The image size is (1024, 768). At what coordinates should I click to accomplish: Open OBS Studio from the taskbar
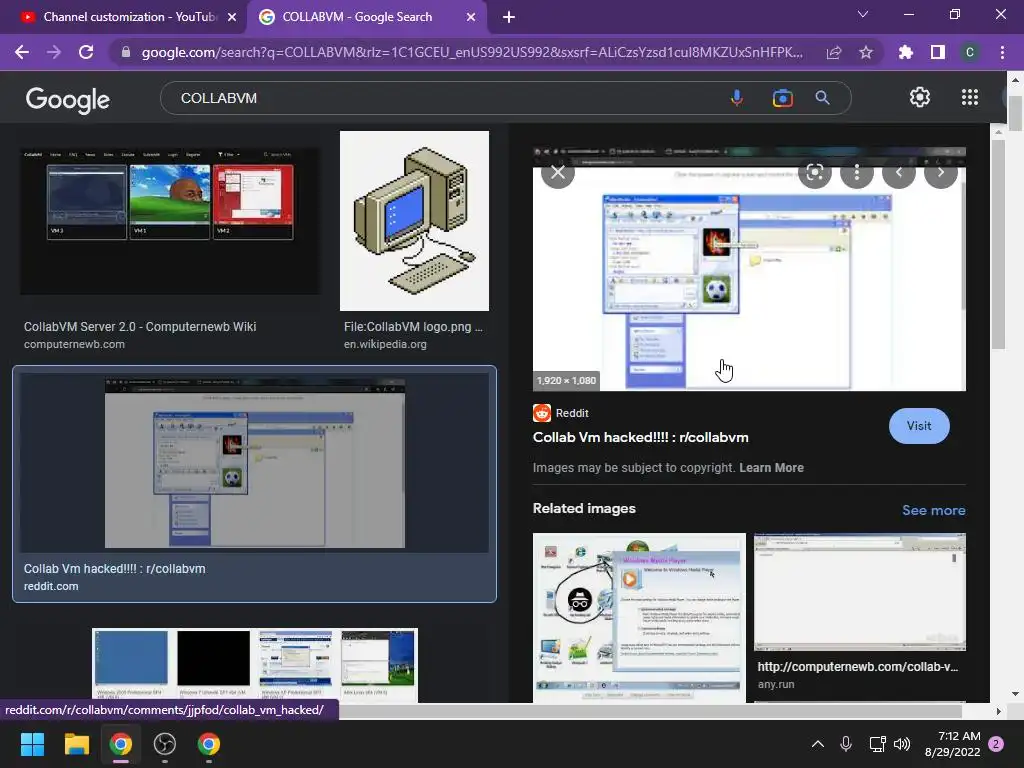[165, 744]
